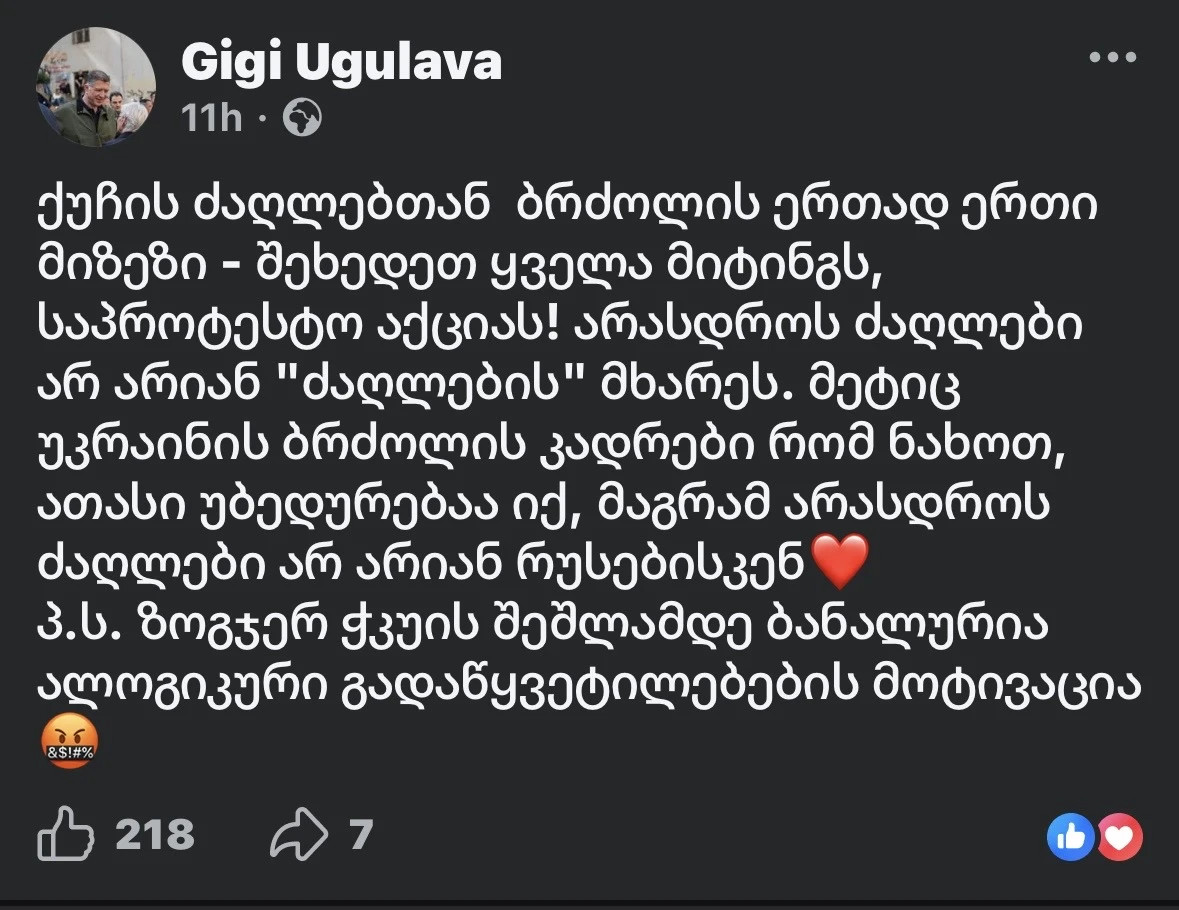Open the Gigi Ugulava profile name link
The height and width of the screenshot is (910, 1179).
coord(341,65)
